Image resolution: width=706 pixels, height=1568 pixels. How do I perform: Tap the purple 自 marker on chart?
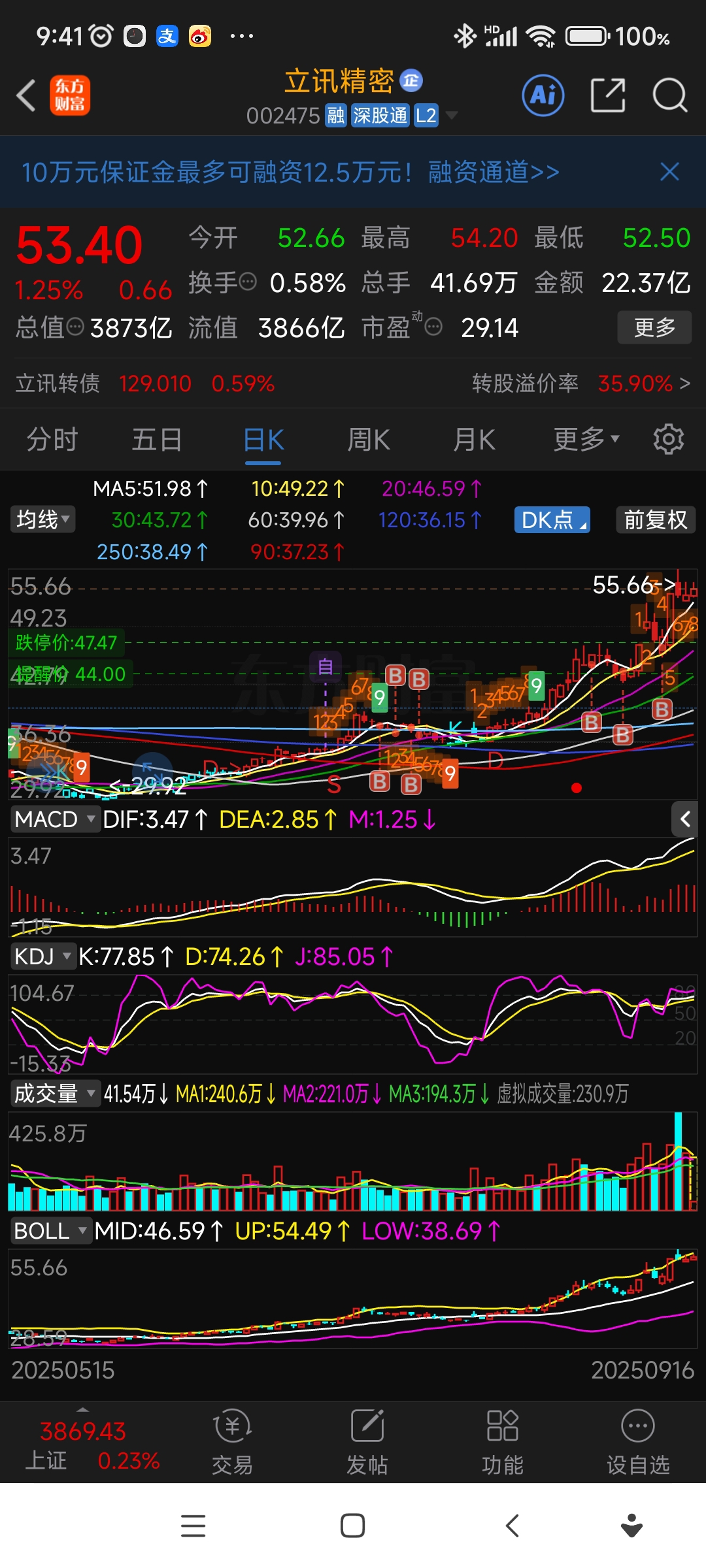[326, 667]
